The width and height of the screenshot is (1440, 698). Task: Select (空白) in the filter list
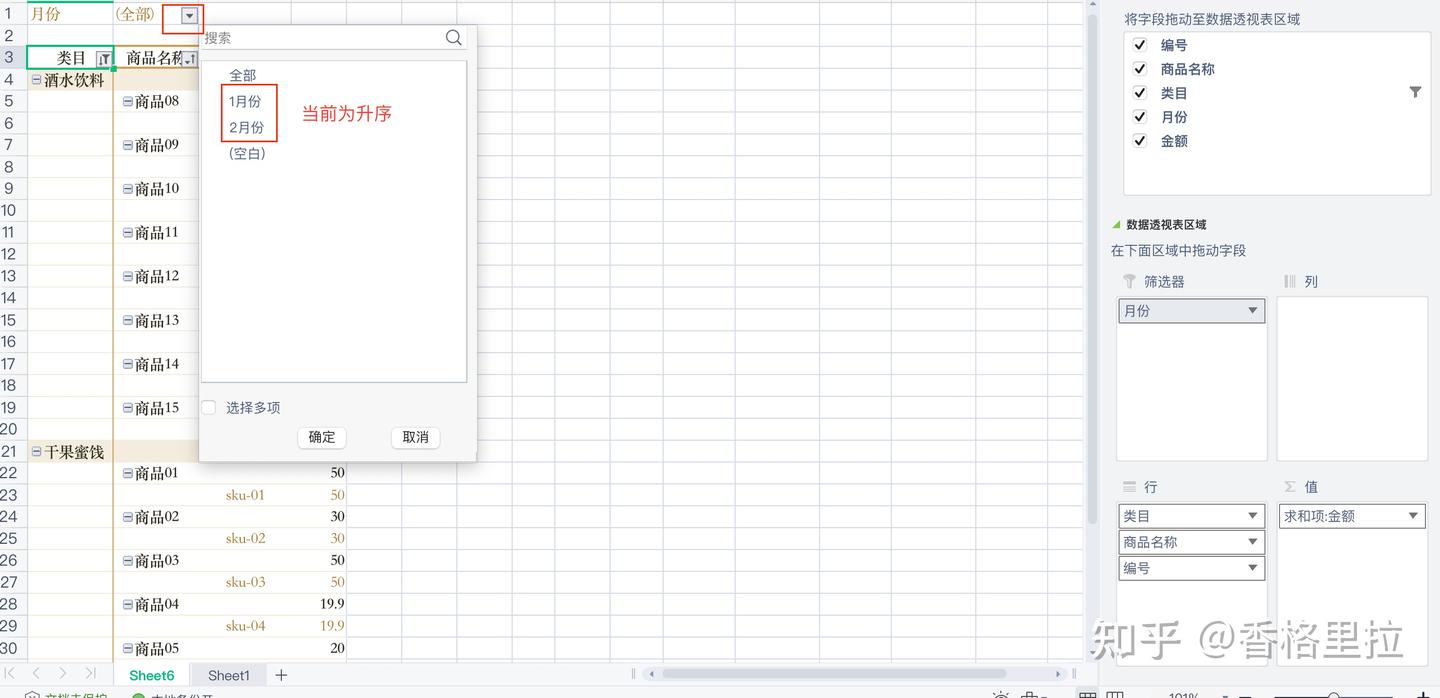247,153
